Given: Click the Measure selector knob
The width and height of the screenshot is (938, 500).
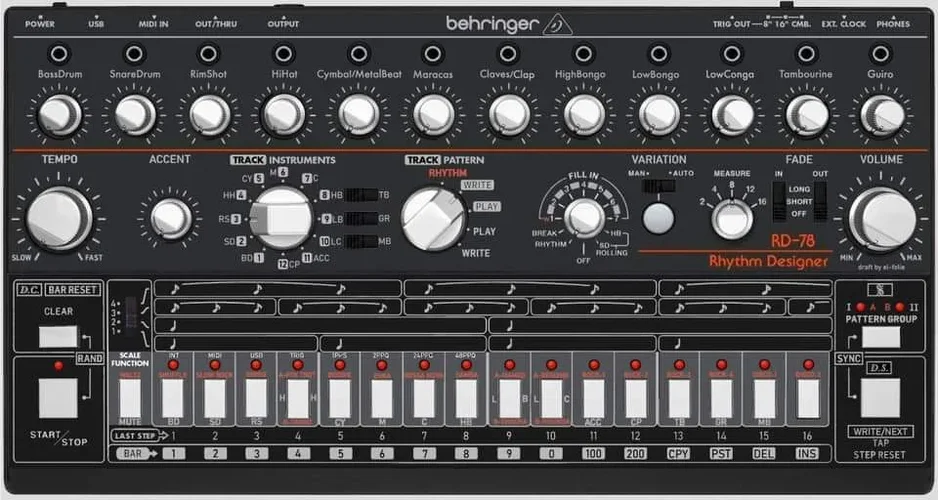Looking at the screenshot, I should click(x=732, y=219).
